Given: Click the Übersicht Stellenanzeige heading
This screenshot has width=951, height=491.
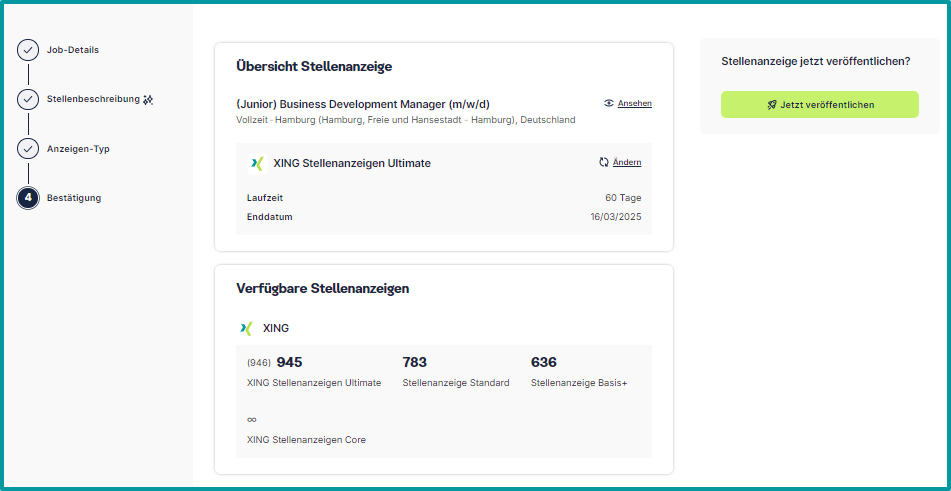Looking at the screenshot, I should click(x=314, y=67).
